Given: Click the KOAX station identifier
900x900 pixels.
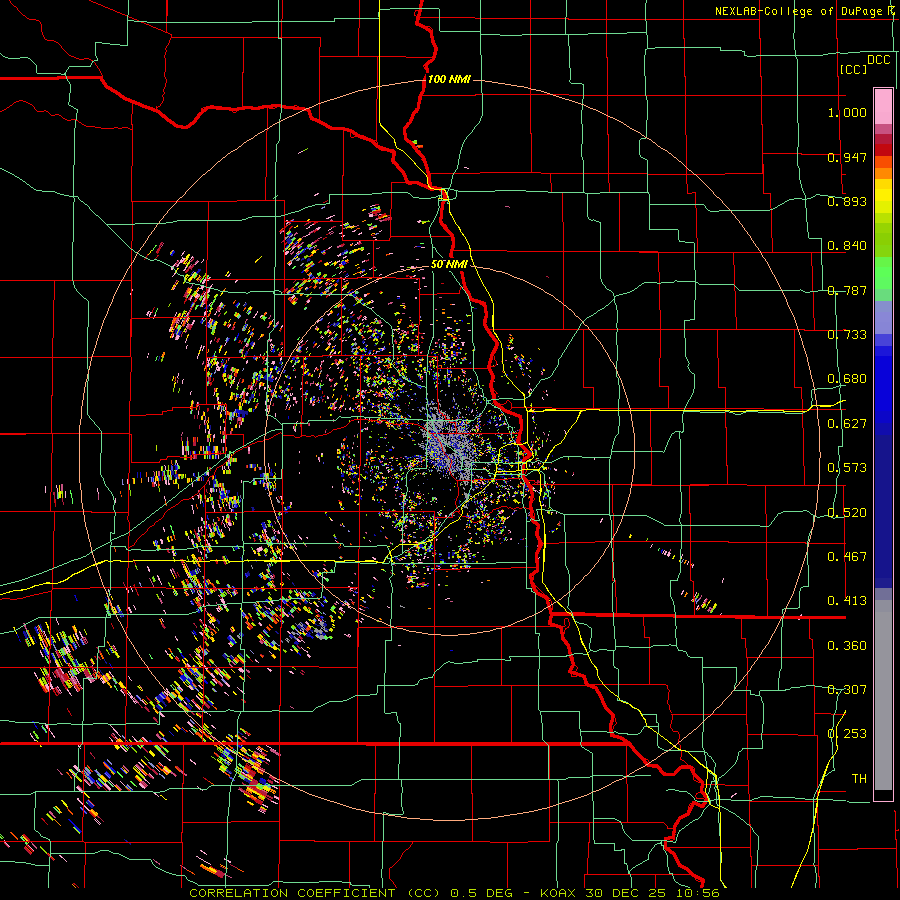Looking at the screenshot, I should pyautogui.click(x=558, y=893).
